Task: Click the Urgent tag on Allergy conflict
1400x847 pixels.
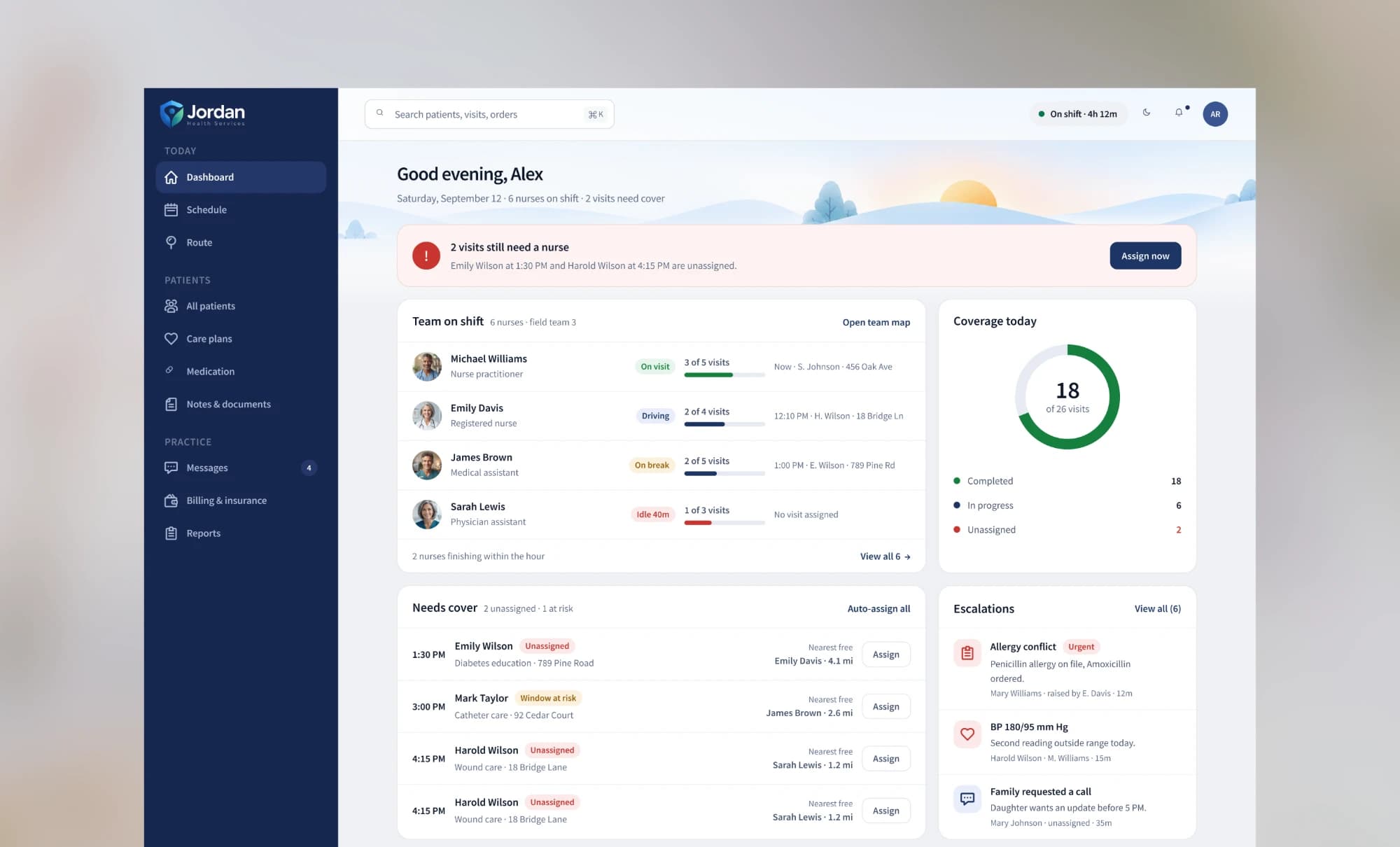Action: click(1081, 647)
